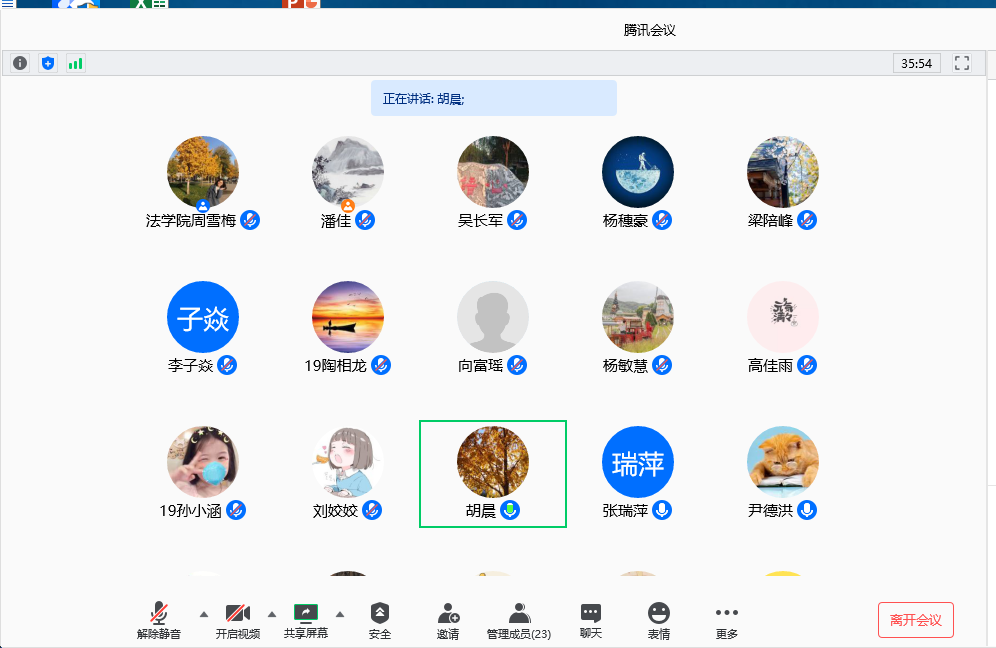996x648 pixels.
Task: Click microphone icon next to 尹德洪
Action: pyautogui.click(x=807, y=510)
